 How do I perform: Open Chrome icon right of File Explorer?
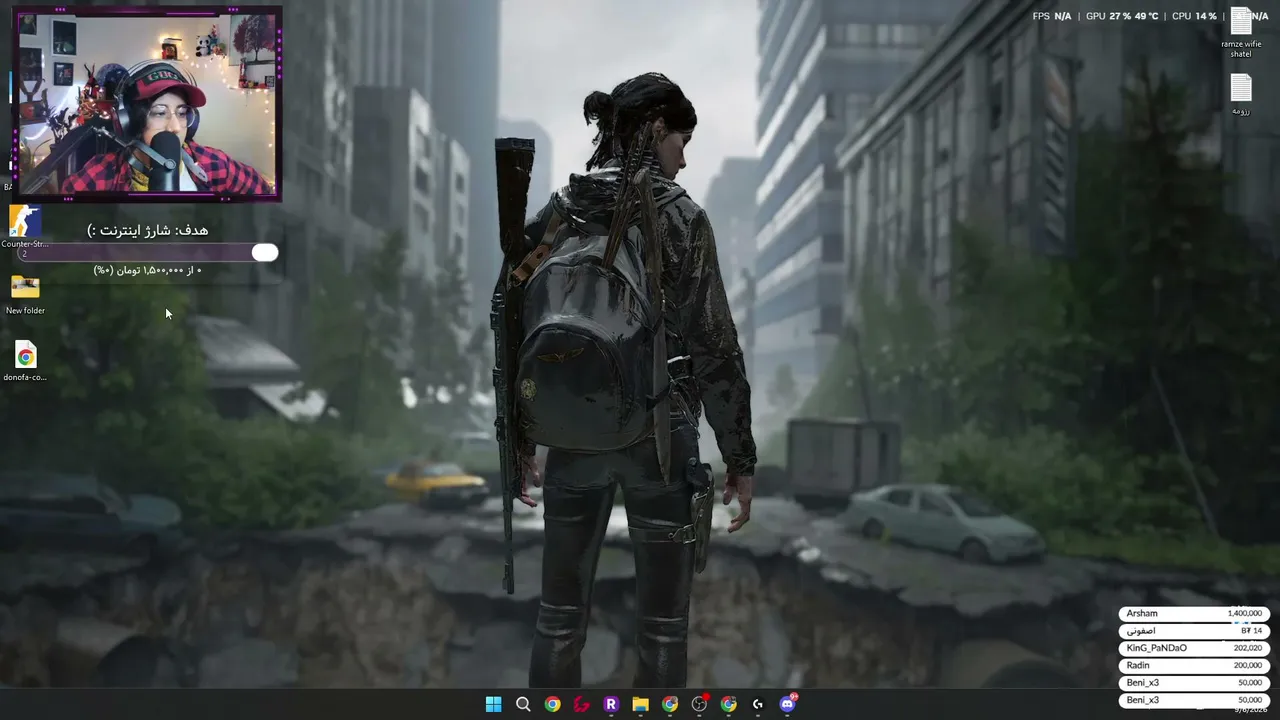[x=670, y=704]
